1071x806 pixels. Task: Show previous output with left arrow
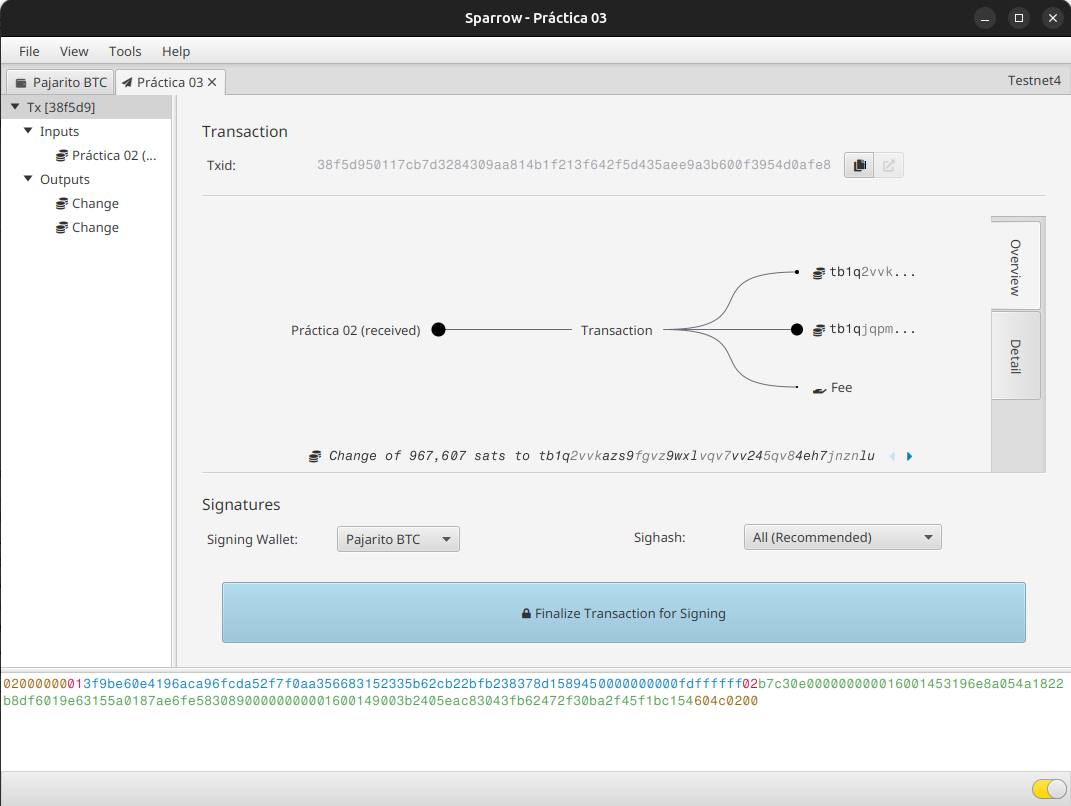tap(892, 456)
